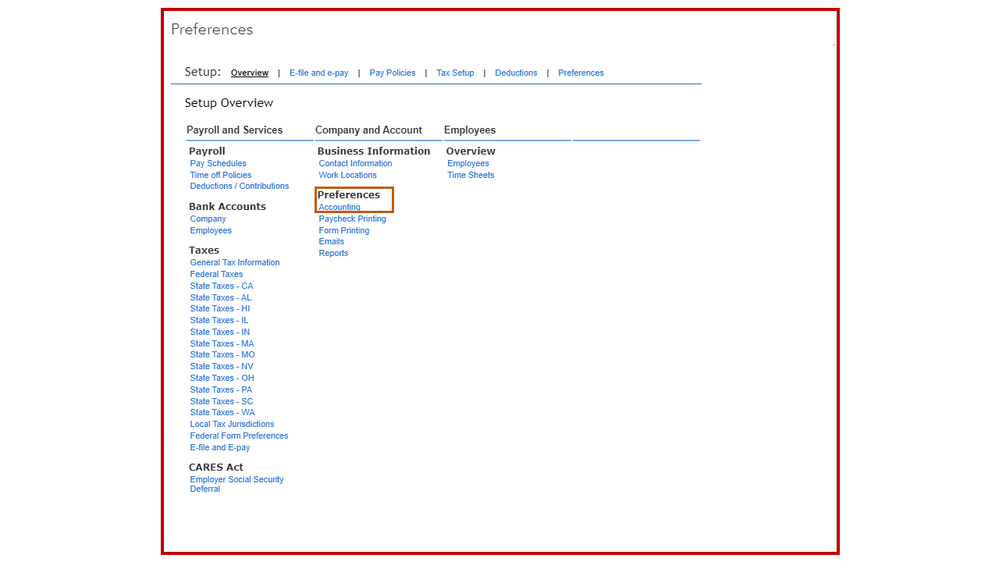Open Accounting preferences link
The height and width of the screenshot is (562, 999).
click(339, 207)
